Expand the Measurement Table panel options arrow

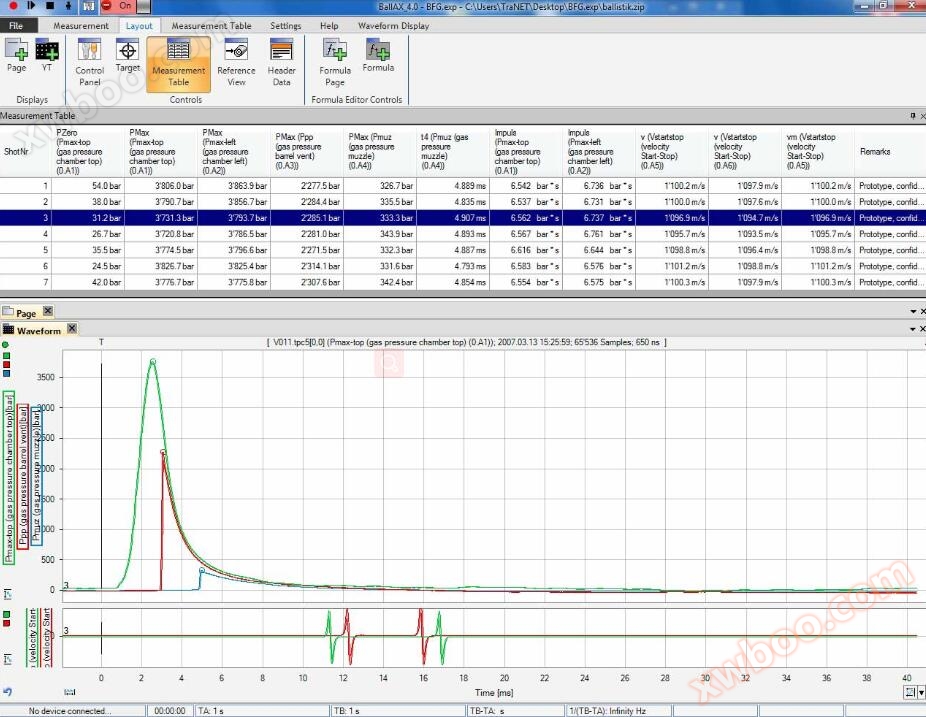click(911, 116)
